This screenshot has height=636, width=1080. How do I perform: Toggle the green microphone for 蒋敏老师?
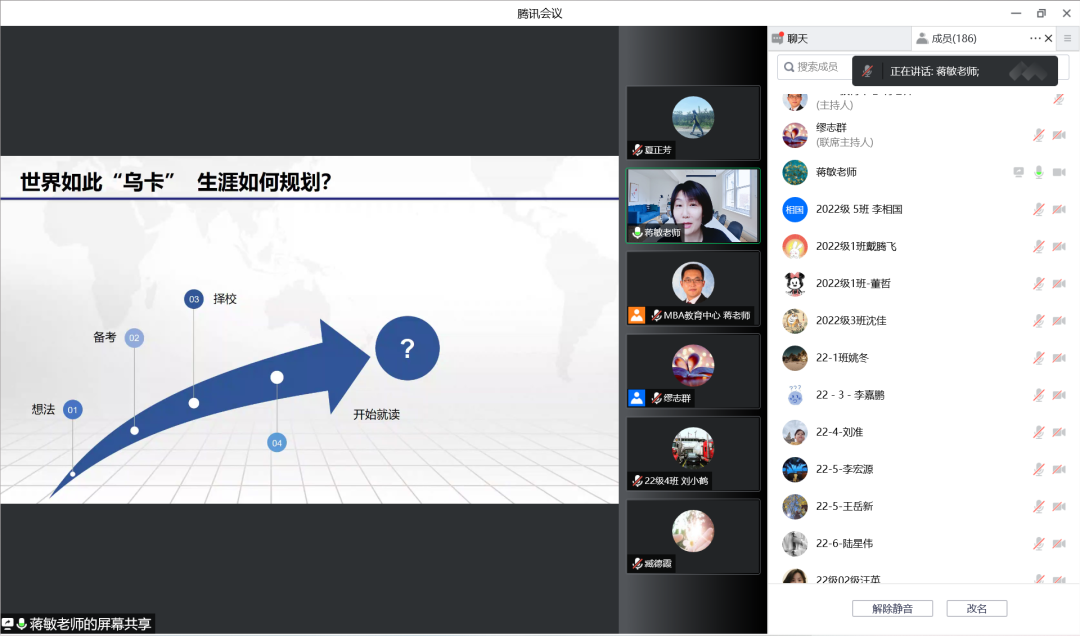(1039, 172)
